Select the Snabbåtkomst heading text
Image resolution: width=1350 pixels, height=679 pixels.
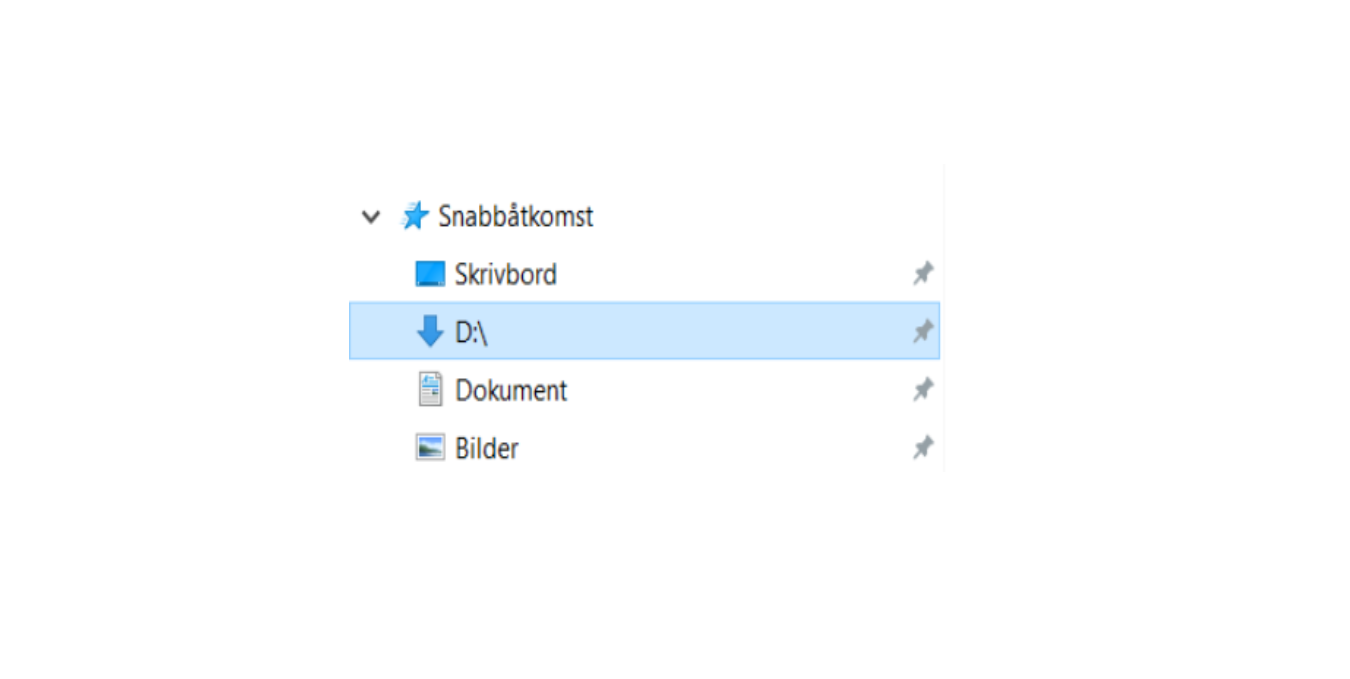pos(516,216)
